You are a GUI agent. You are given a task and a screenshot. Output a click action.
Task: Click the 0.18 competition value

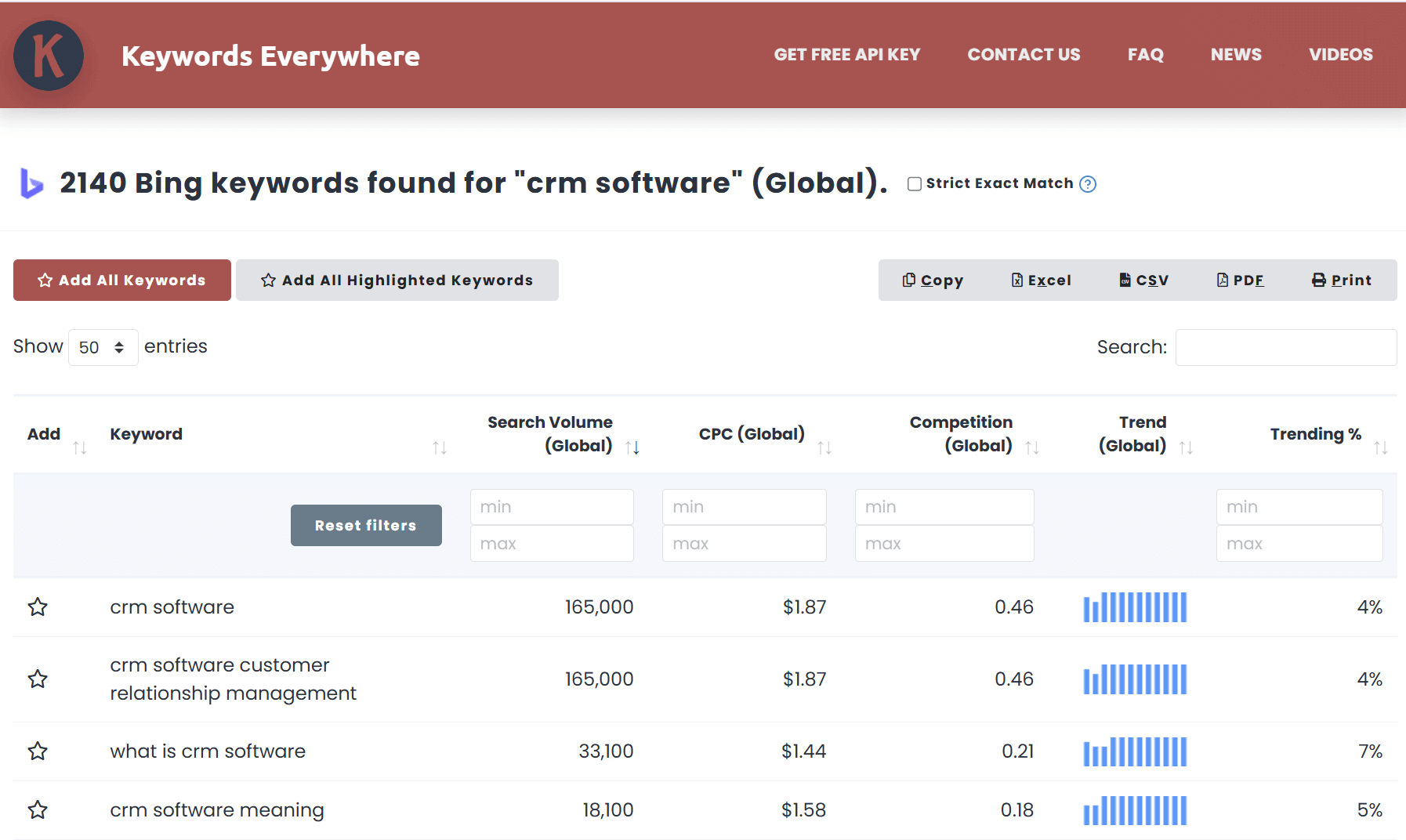[1016, 809]
